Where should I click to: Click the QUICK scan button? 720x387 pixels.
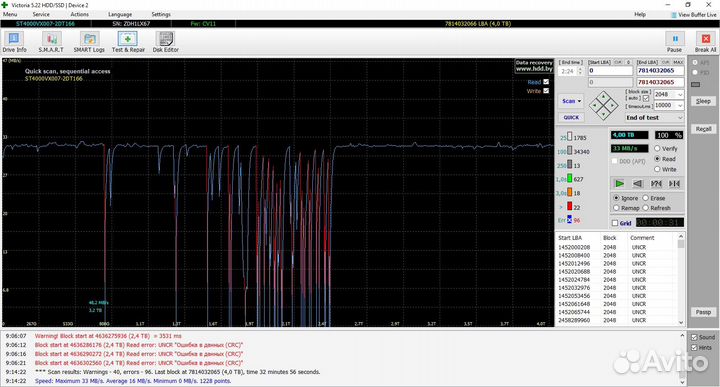[x=571, y=118]
